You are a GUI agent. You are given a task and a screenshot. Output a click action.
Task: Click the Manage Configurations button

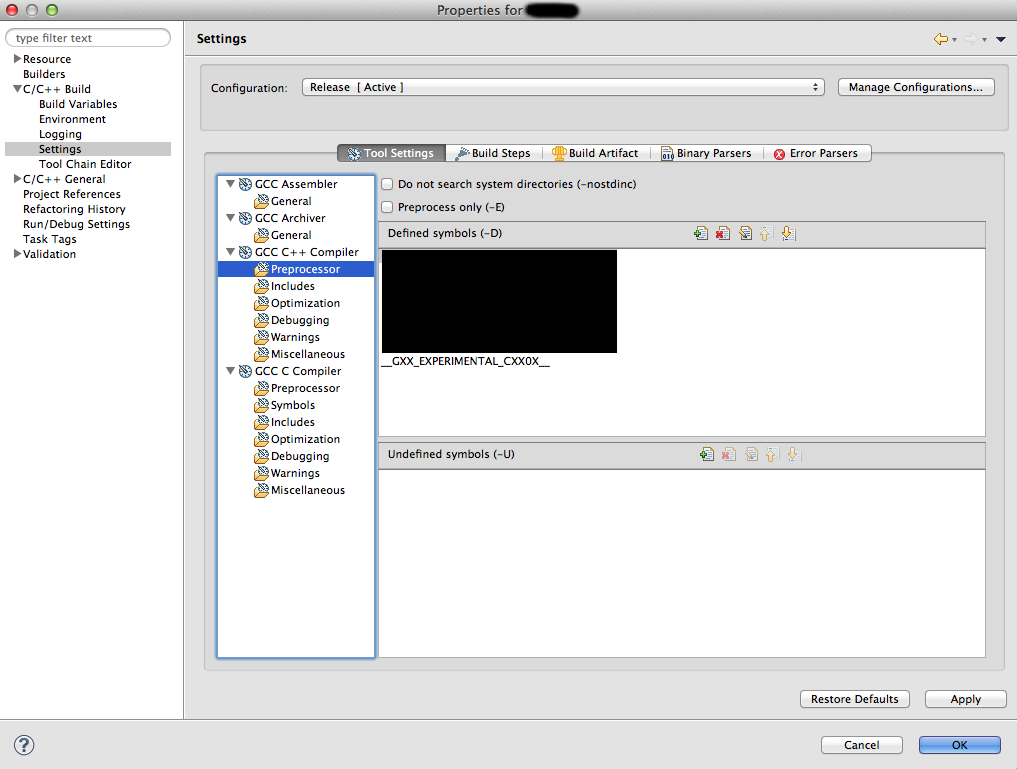point(916,87)
